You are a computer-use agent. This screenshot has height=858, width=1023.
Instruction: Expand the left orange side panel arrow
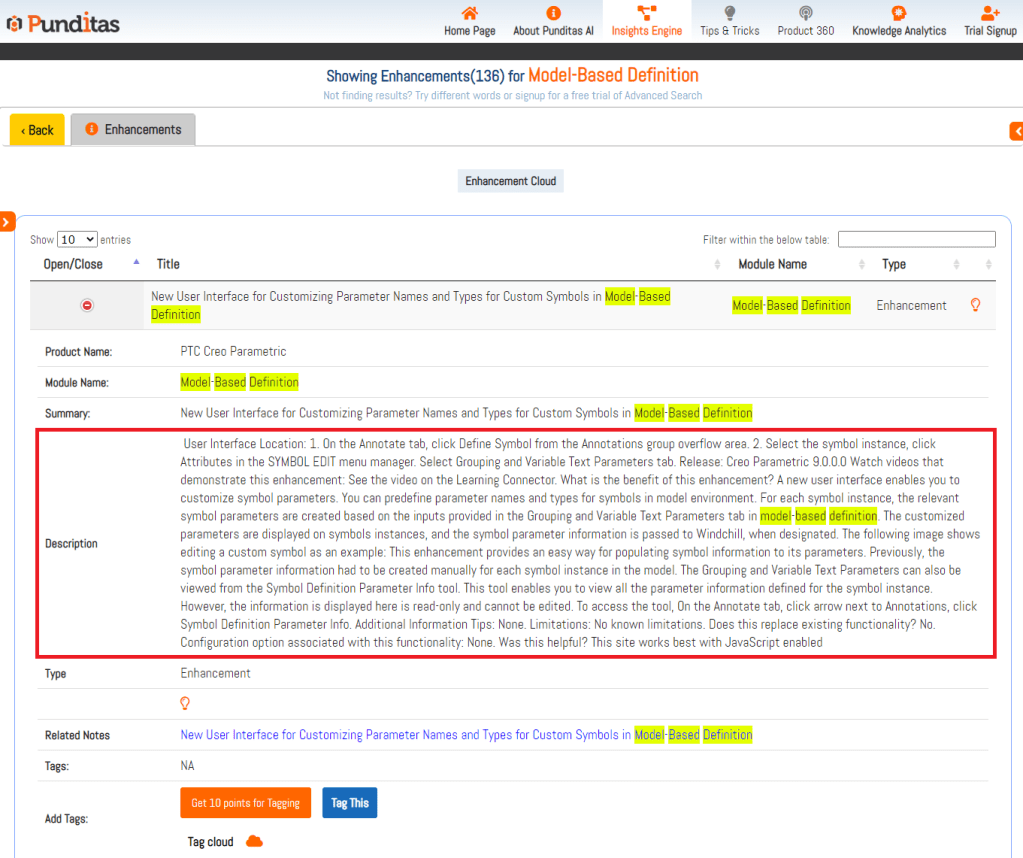6,221
